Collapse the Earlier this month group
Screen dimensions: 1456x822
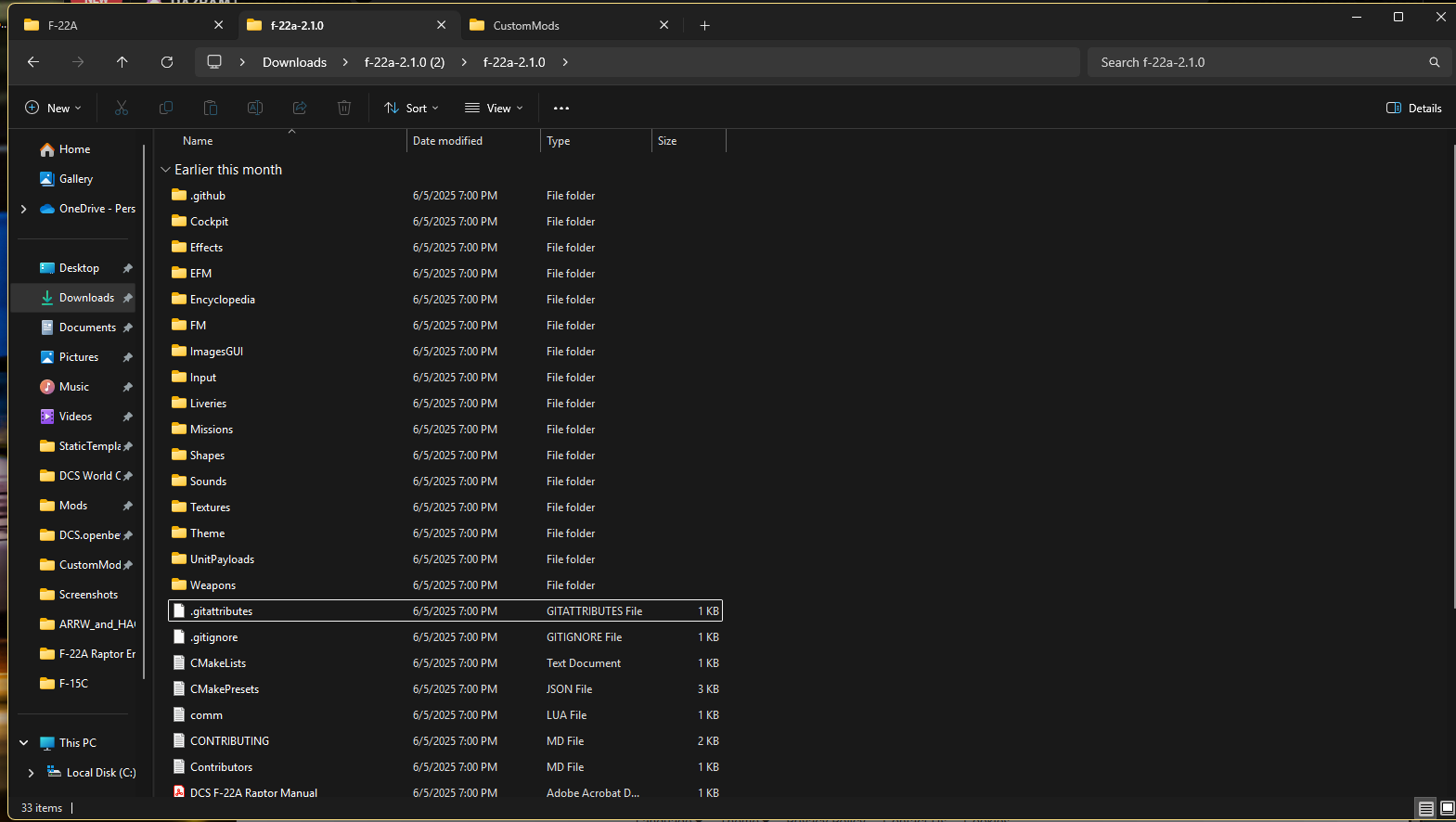tap(166, 170)
